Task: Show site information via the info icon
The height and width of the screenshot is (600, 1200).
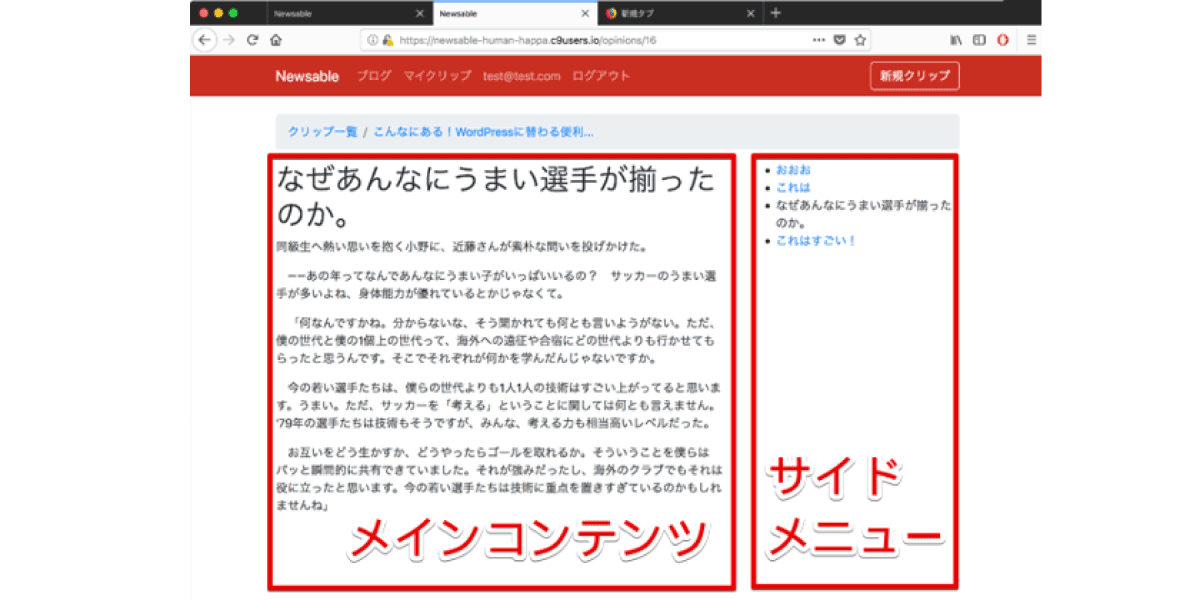Action: (372, 40)
